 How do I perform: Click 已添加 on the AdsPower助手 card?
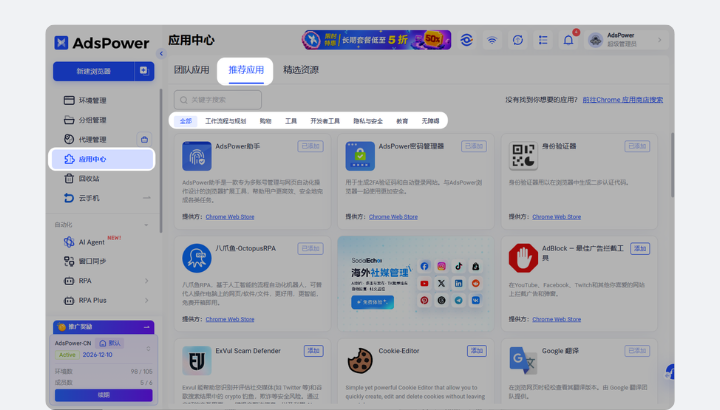point(310,146)
